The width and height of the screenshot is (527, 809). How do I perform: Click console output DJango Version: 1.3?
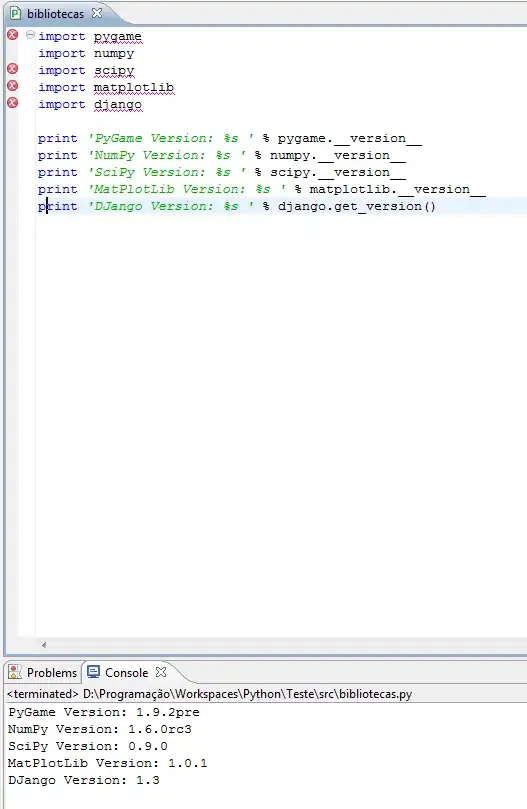tap(84, 781)
